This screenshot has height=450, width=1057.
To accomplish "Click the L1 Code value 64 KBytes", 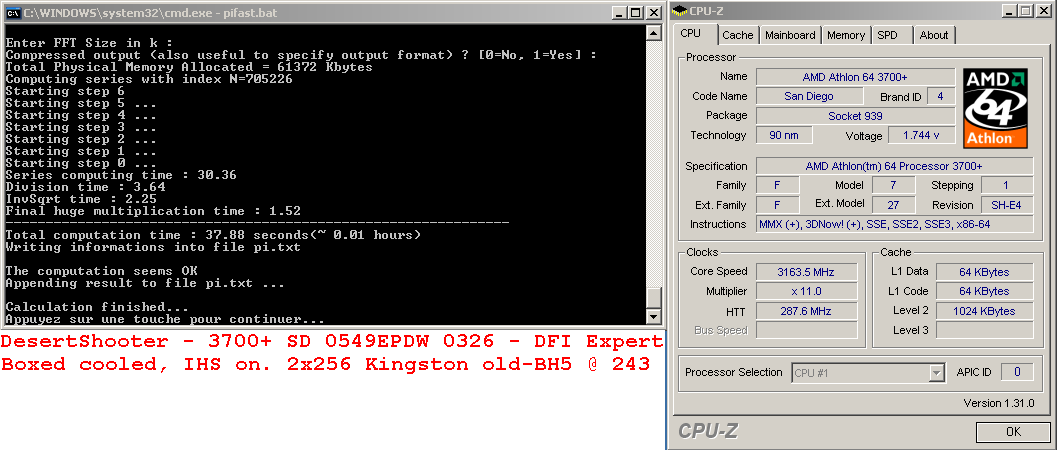I will [984, 292].
